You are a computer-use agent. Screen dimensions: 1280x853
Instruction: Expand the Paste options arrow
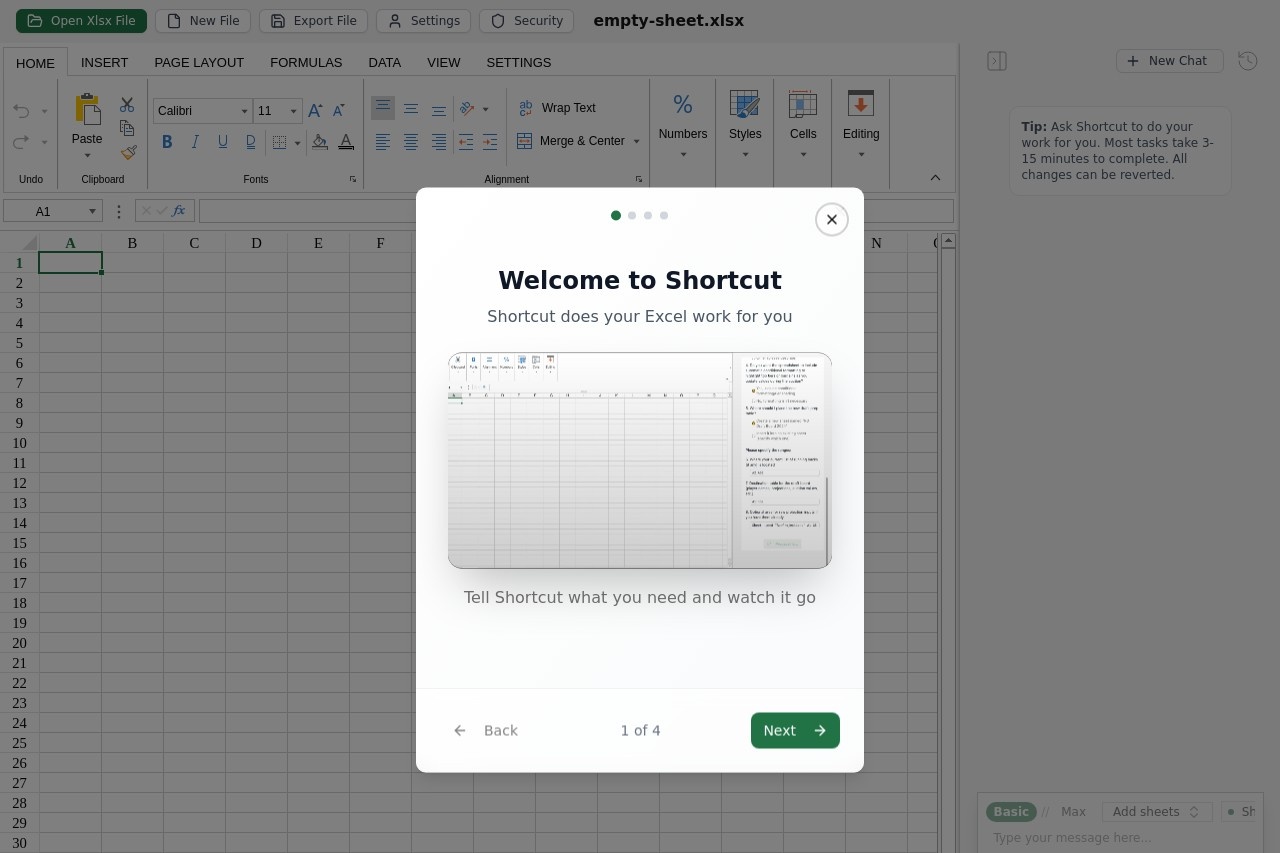coord(87,155)
